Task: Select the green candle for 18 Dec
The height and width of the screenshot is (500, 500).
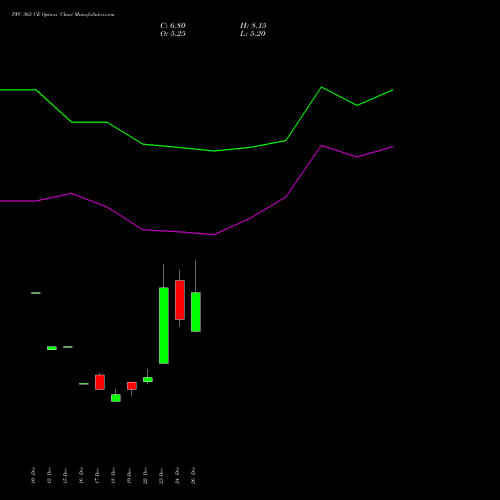Action: 116,398
